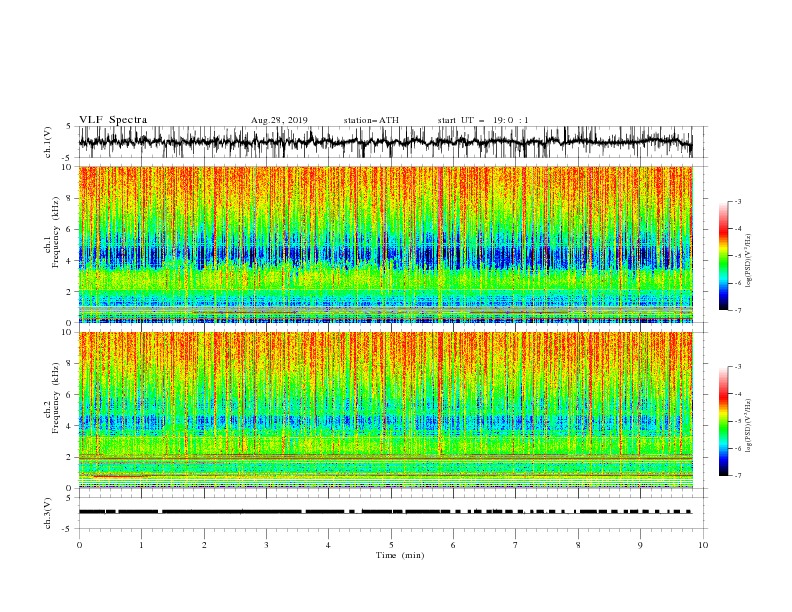
Task: Select the "Time (min)" axis label
Action: (400, 555)
